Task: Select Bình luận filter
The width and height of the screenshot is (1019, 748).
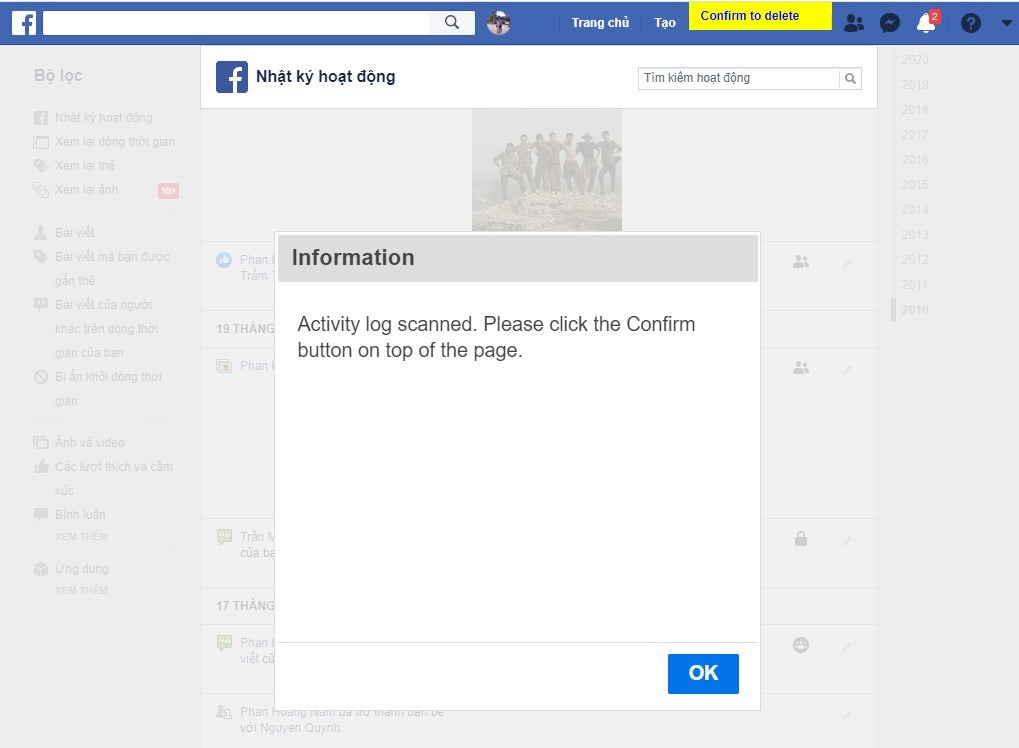Action: [x=79, y=515]
